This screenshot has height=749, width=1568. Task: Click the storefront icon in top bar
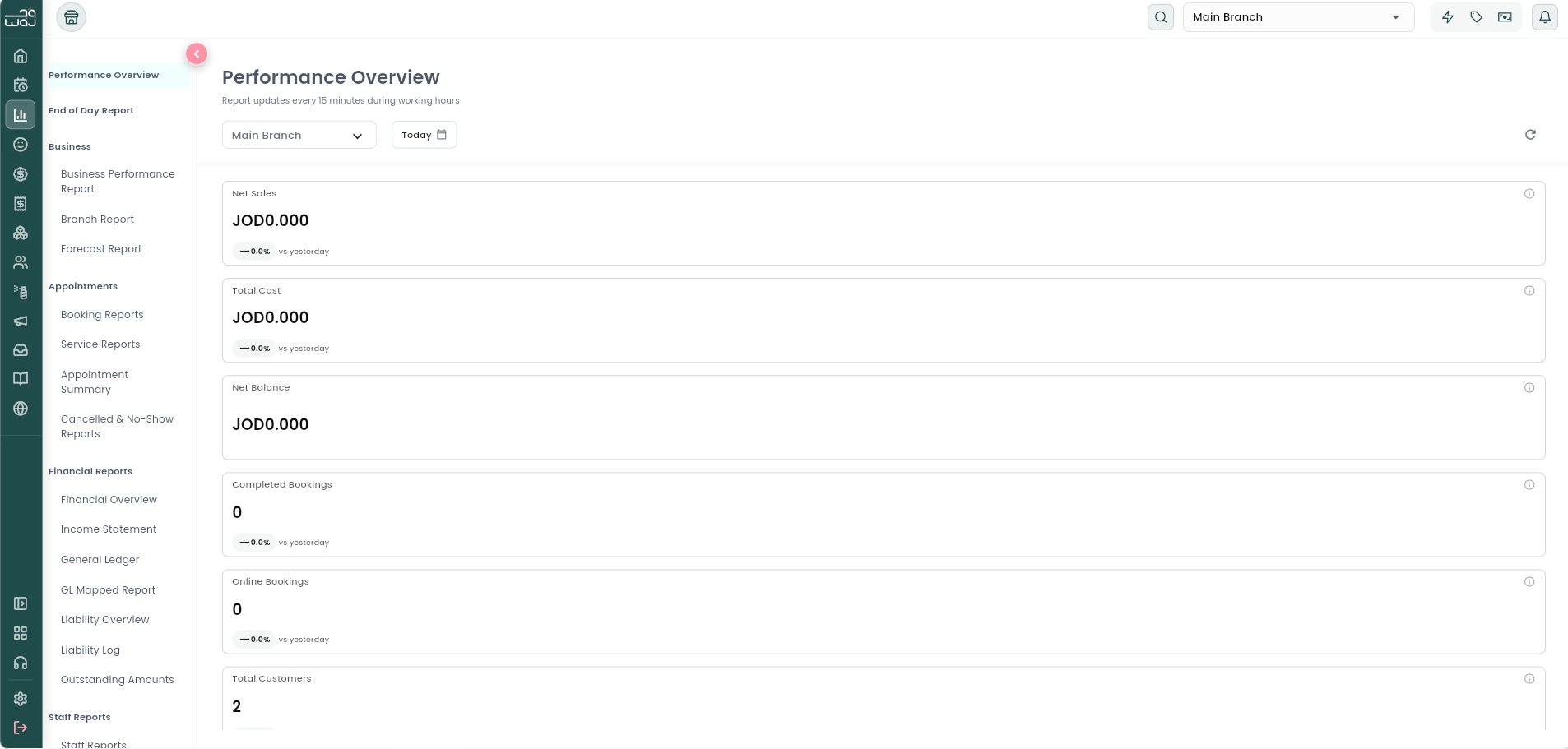coord(72,17)
